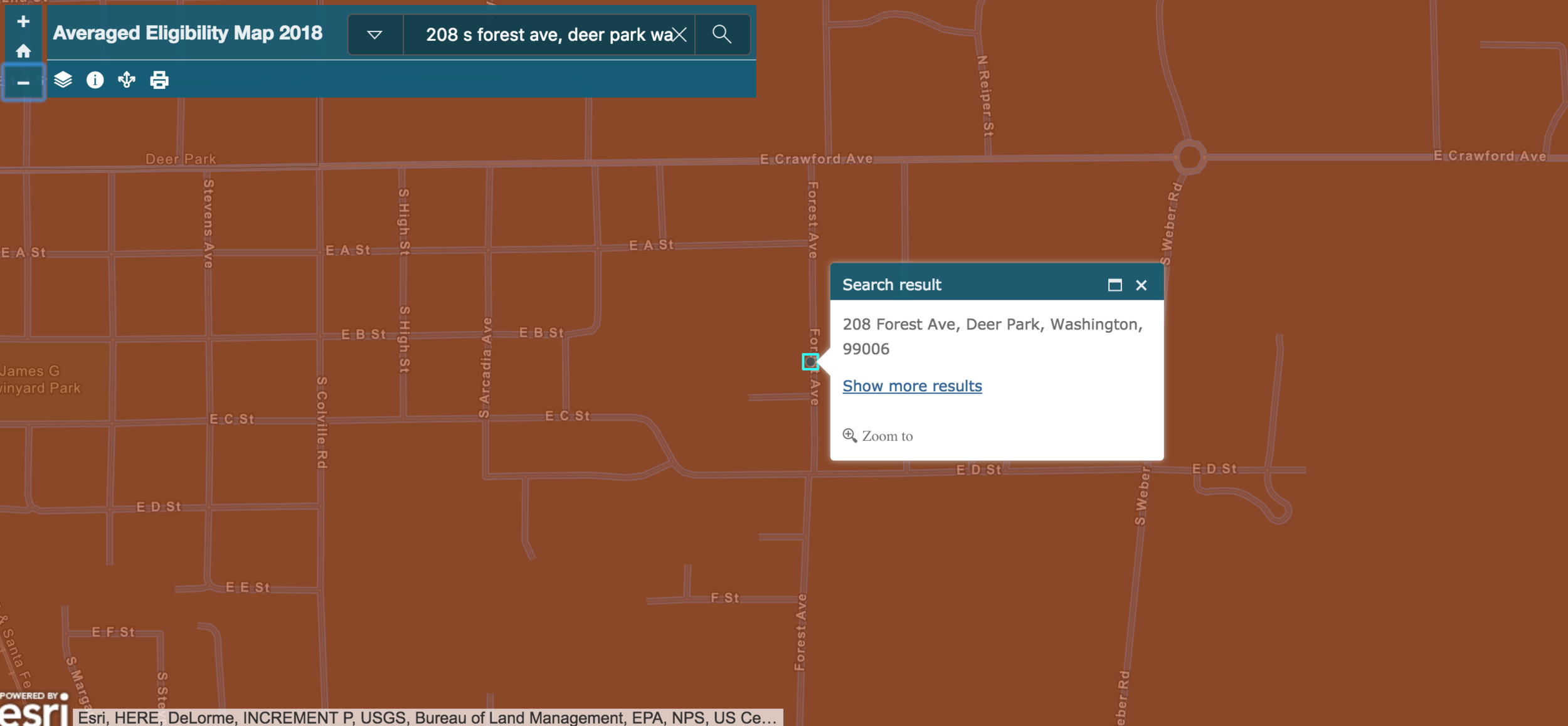
Task: Expand the truncated map attribution text
Action: click(x=426, y=717)
